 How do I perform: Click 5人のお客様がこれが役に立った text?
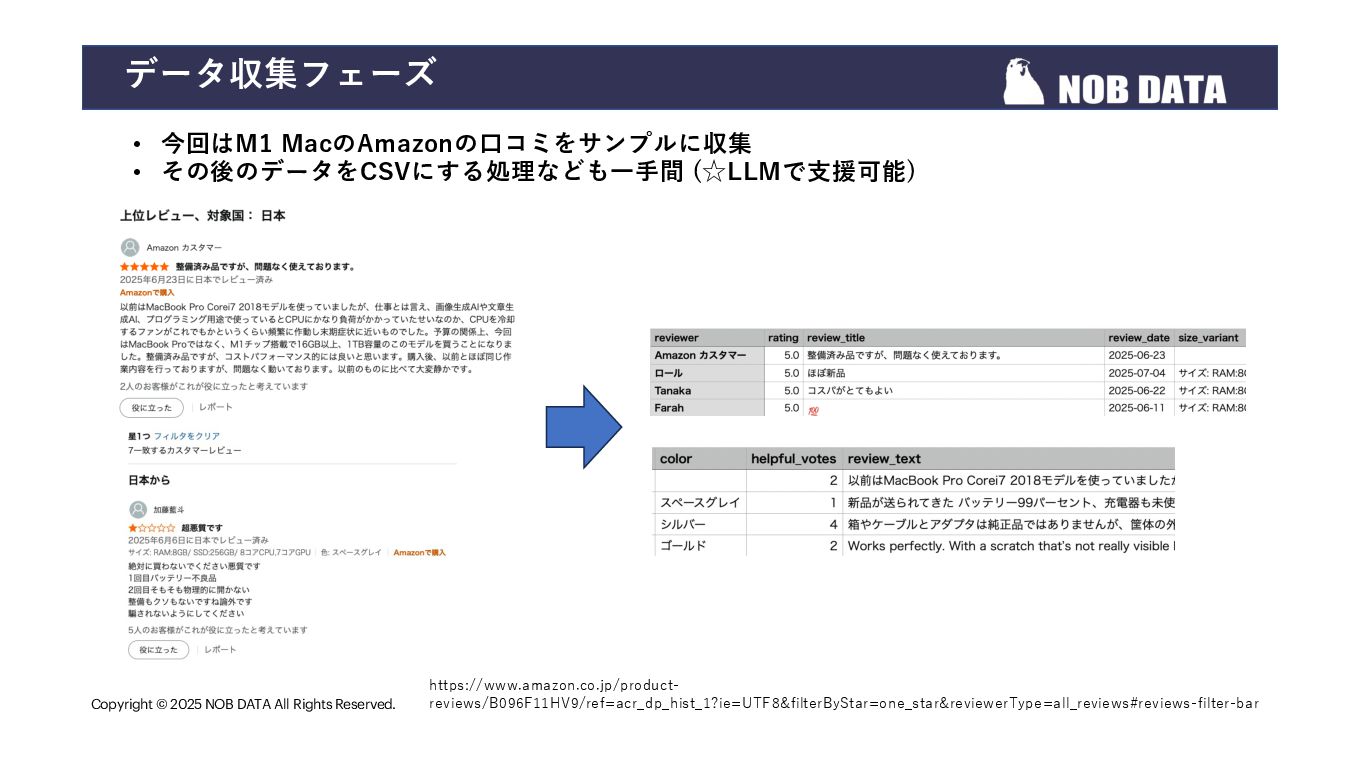(x=217, y=630)
